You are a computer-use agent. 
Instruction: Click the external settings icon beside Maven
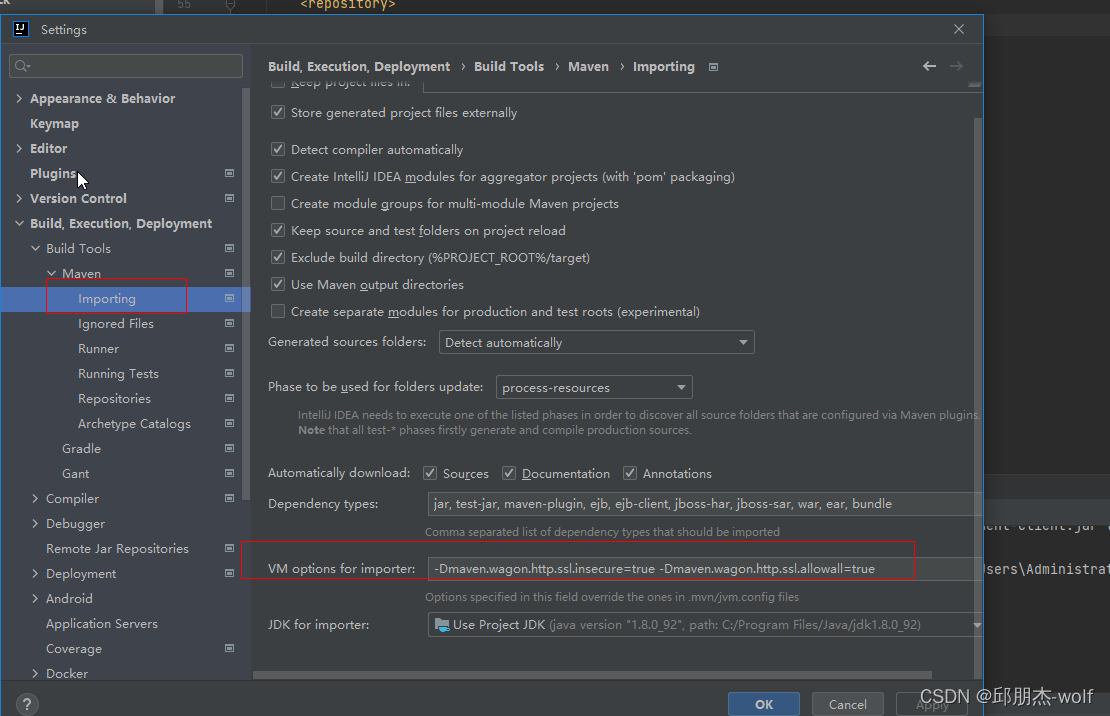pos(229,273)
